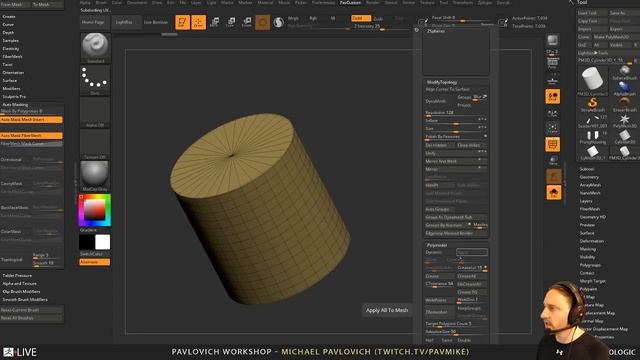Viewport: 640px width, 360px height.
Task: Enable the Zadd mode
Action: point(361,18)
